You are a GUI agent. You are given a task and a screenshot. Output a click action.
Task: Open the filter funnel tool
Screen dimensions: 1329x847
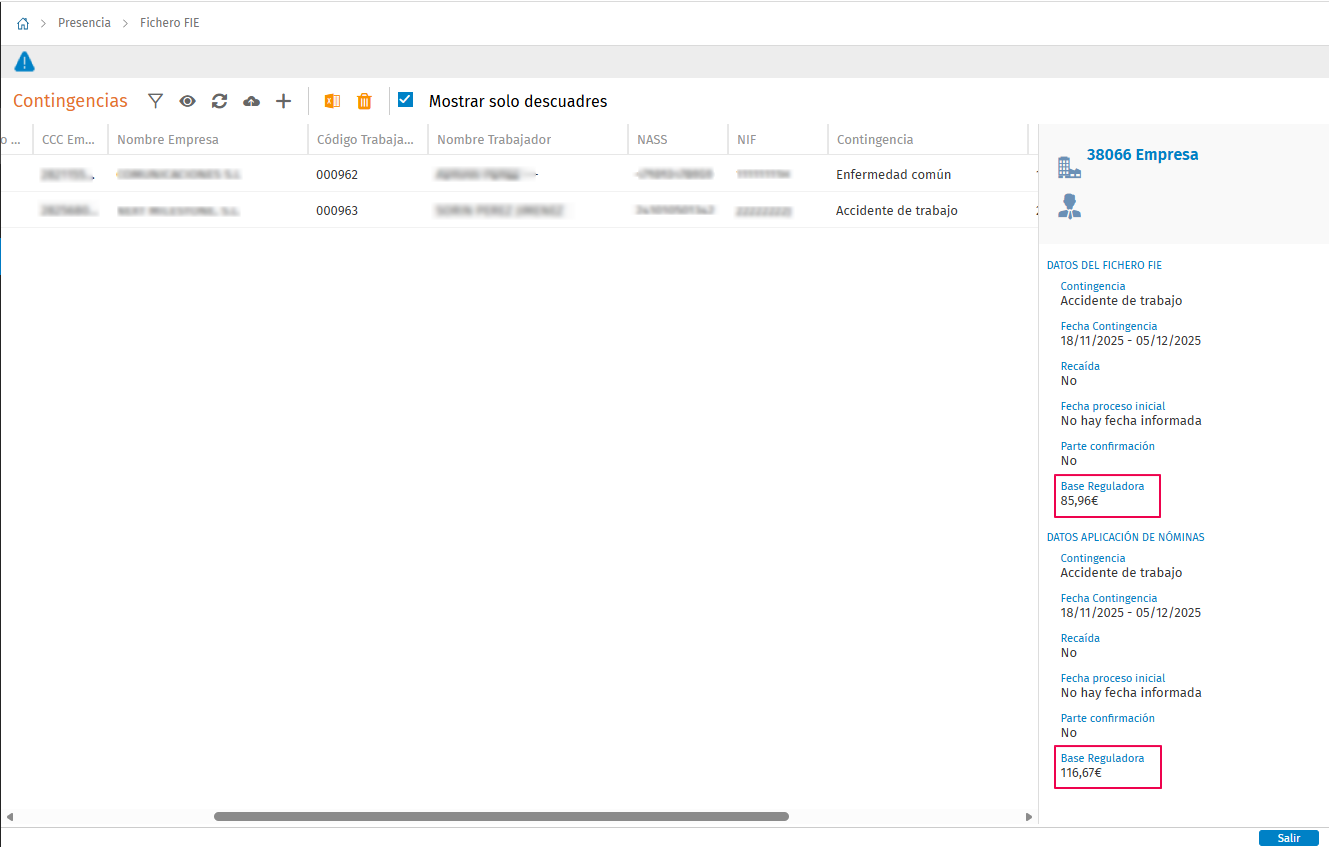tap(155, 101)
